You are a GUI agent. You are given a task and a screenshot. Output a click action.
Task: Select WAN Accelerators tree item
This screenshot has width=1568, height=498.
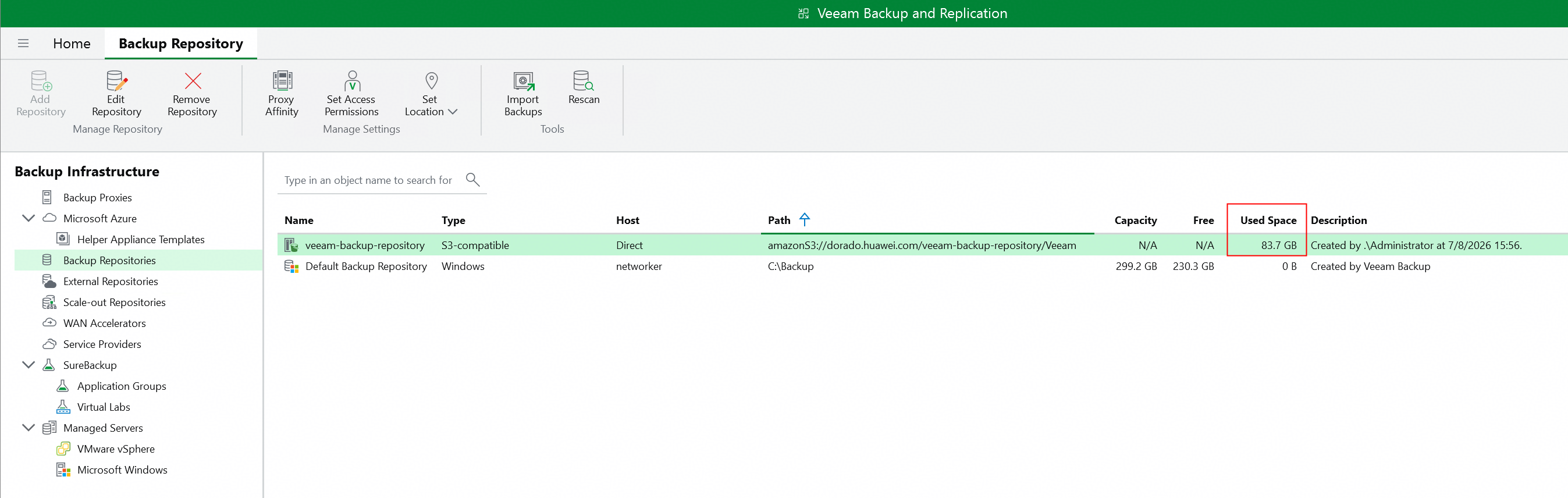click(105, 323)
